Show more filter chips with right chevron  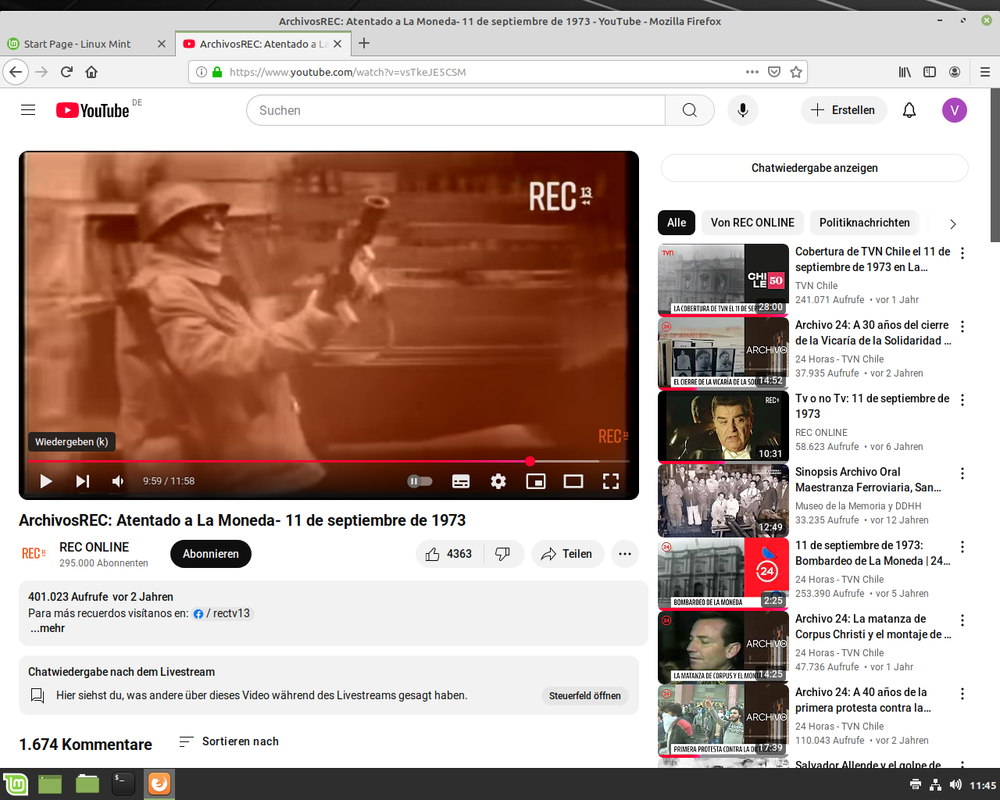pos(953,224)
